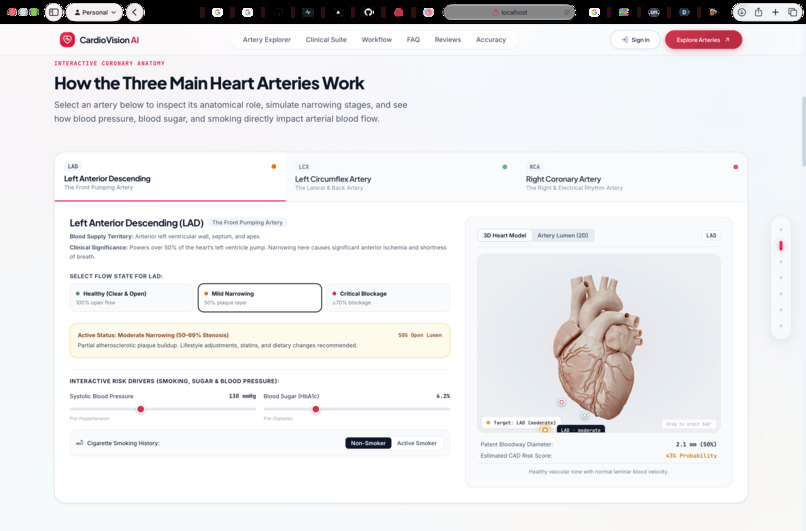Viewport: 806px width, 531px height.
Task: Select the Left Anterior Descending tab
Action: tap(170, 177)
